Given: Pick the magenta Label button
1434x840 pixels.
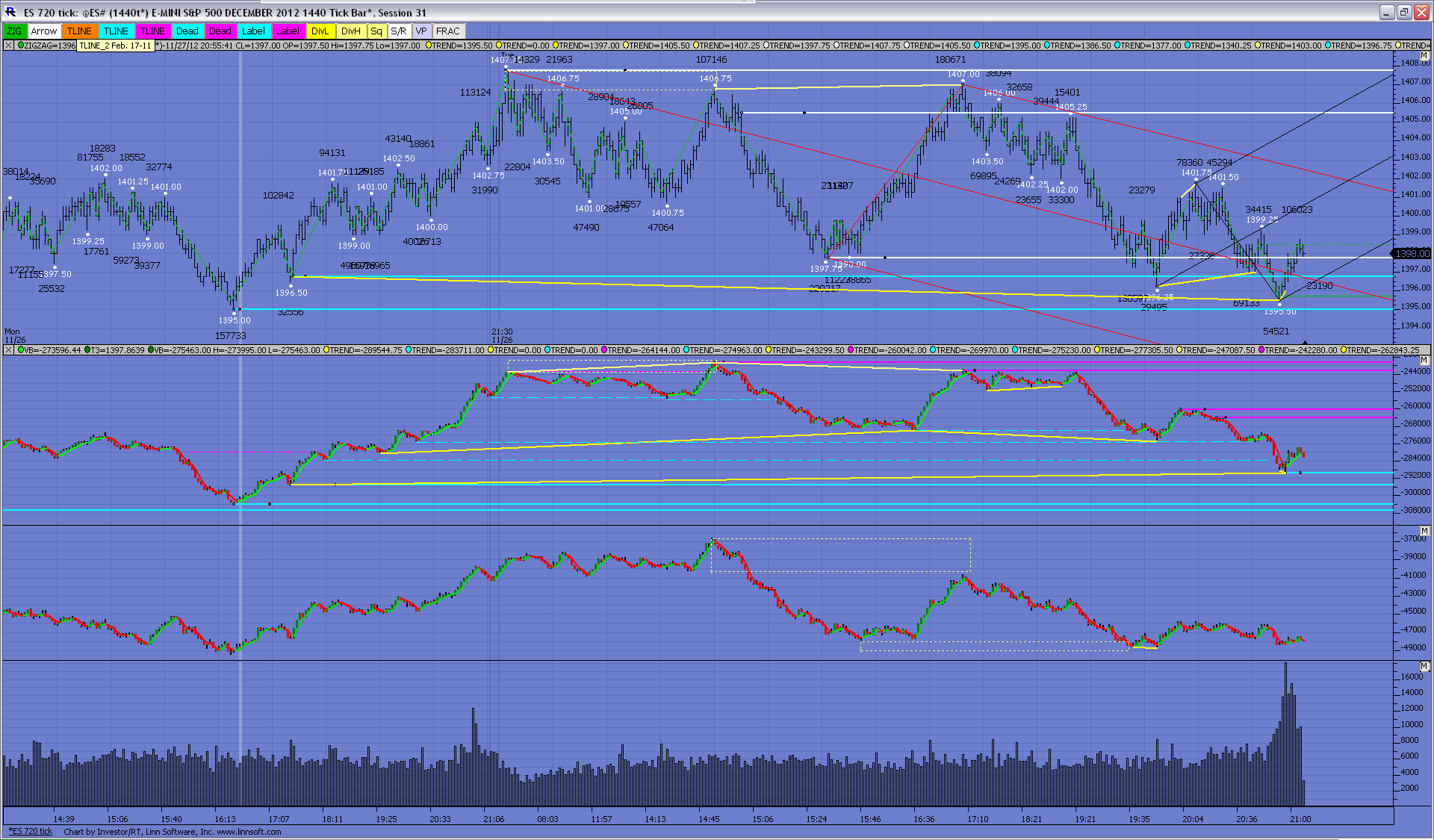Looking at the screenshot, I should click(x=288, y=31).
